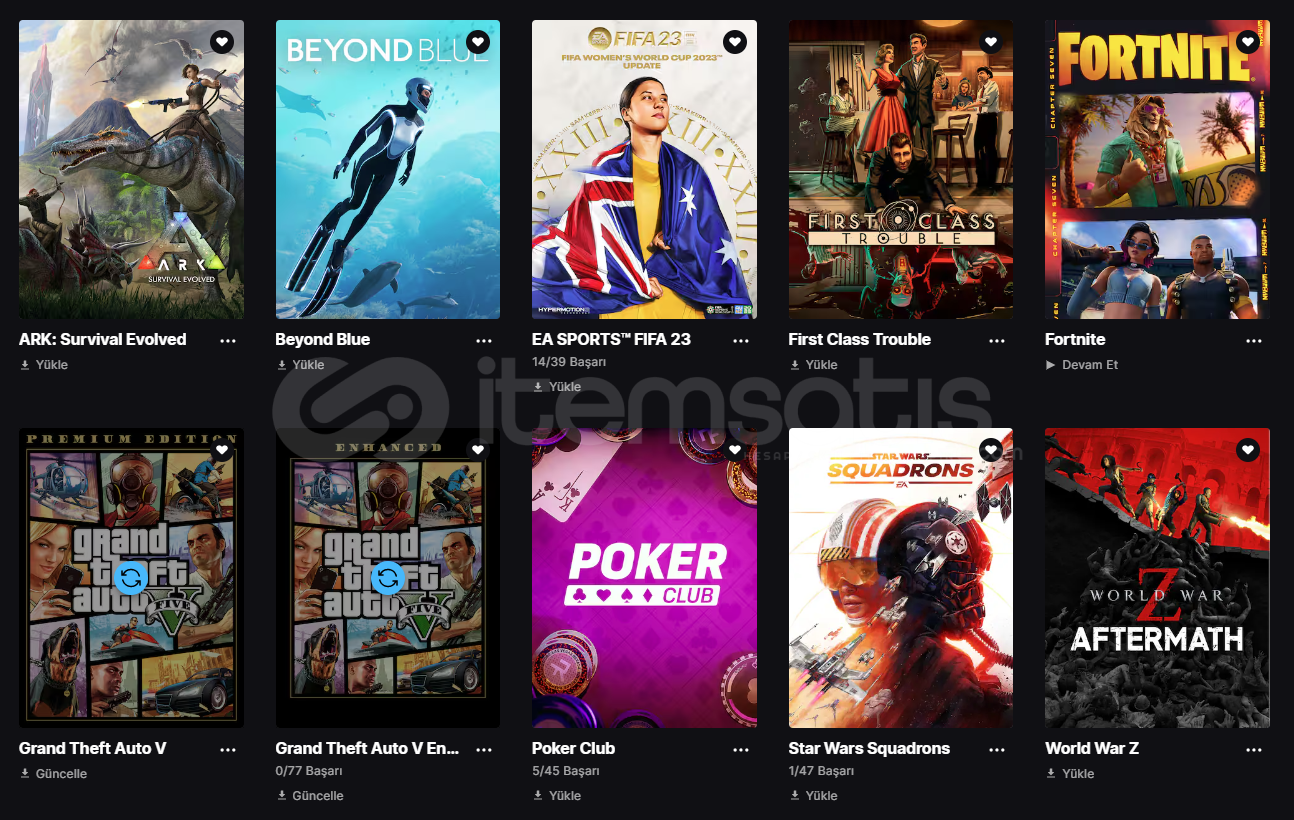Click the heart icon on Star Wars Squadrons
Viewport: 1294px width, 820px height.
(x=991, y=450)
